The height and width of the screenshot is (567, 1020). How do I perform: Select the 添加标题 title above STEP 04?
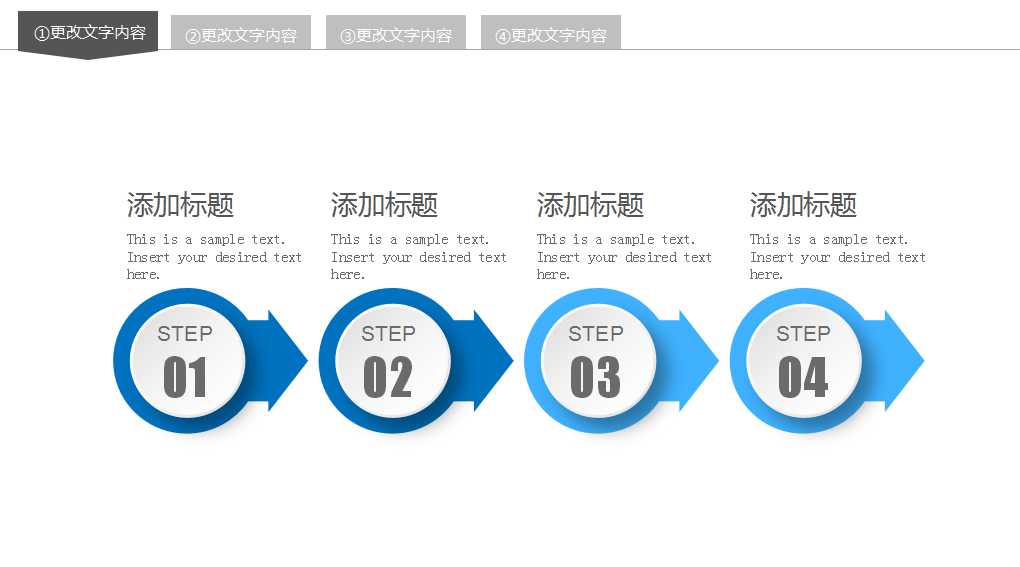[803, 205]
